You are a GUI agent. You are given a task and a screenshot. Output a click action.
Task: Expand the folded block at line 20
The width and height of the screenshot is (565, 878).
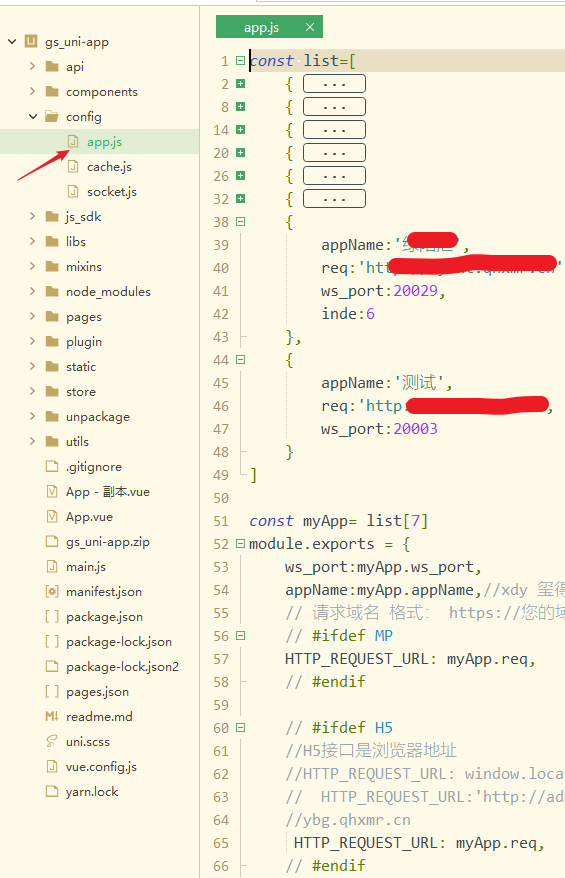[x=240, y=152]
